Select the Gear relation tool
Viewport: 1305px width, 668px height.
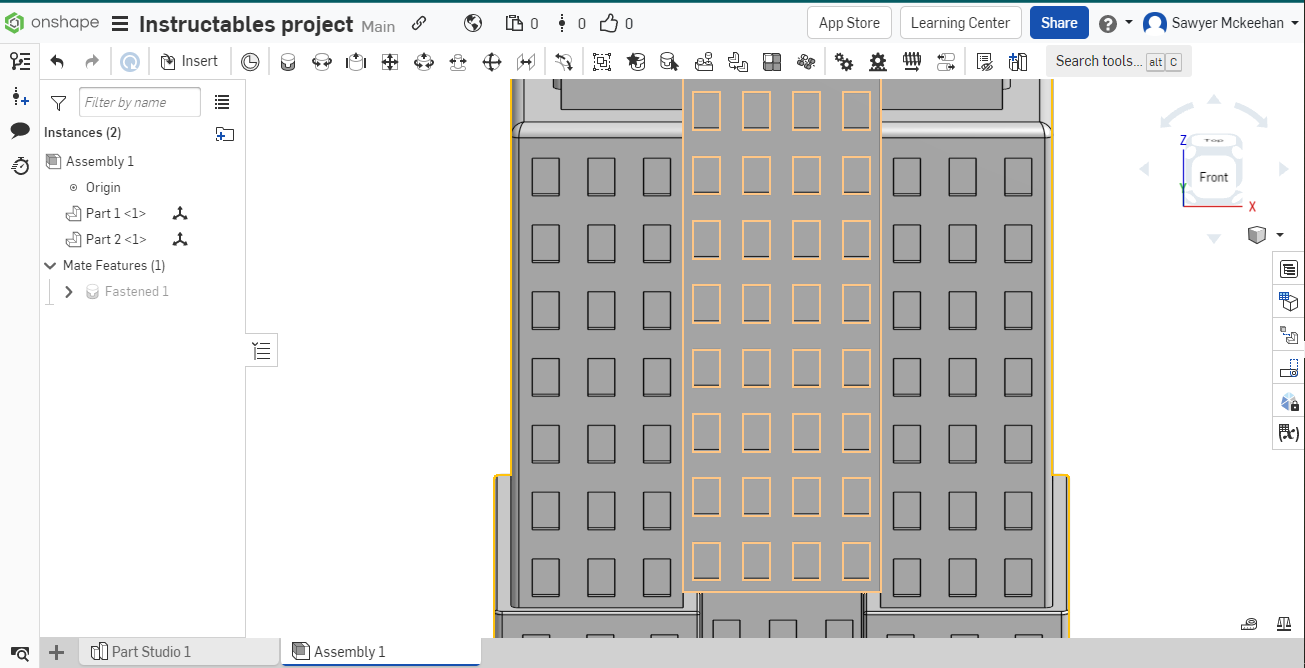tap(844, 62)
